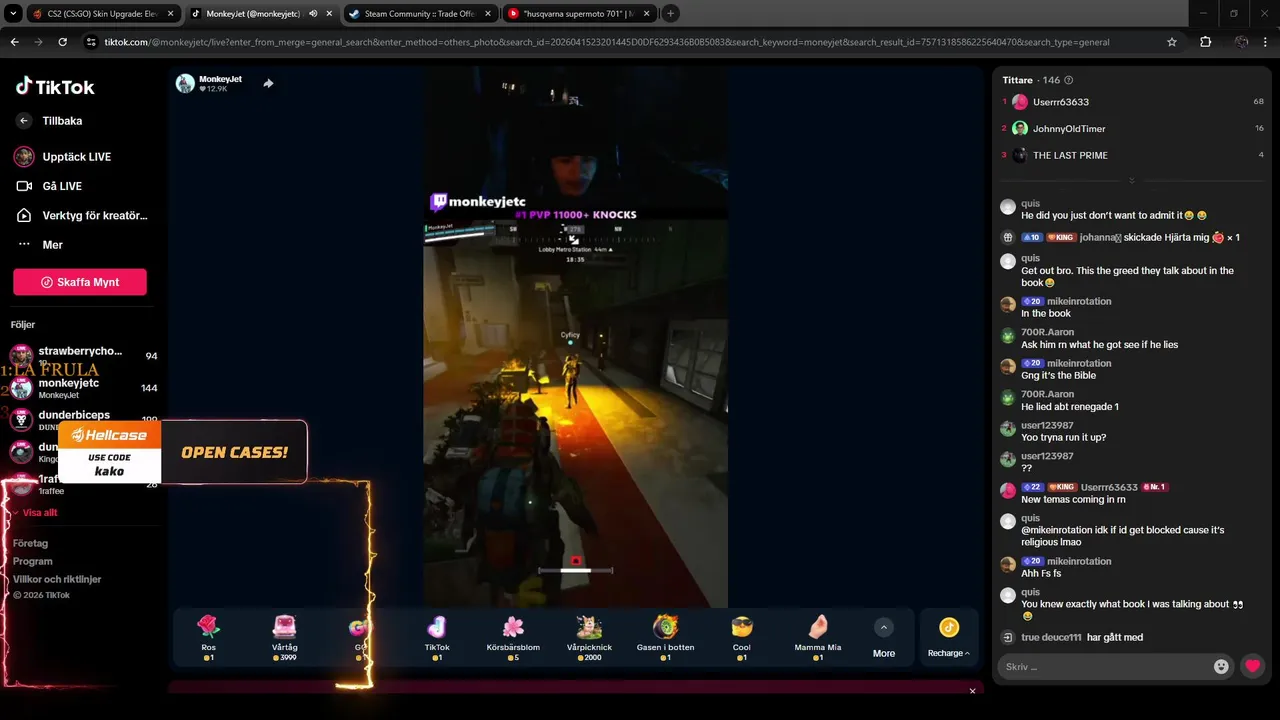Open the Företag footer link
The height and width of the screenshot is (720, 1280).
tap(30, 543)
